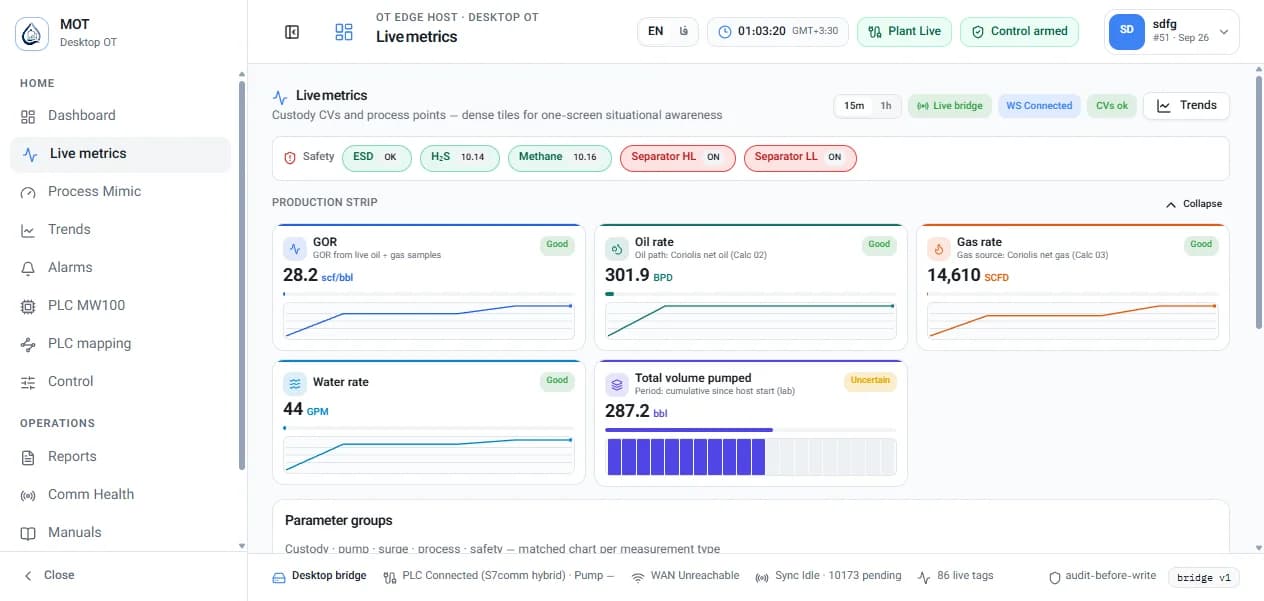Collapse the Production Strip section

(x=1194, y=204)
